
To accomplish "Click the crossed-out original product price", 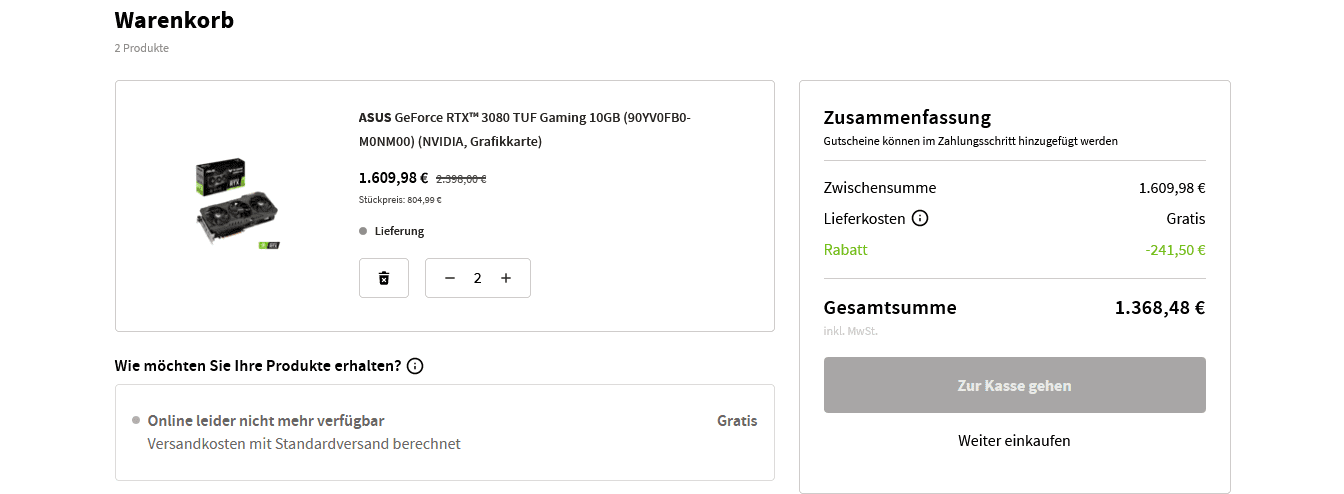I will pyautogui.click(x=461, y=179).
